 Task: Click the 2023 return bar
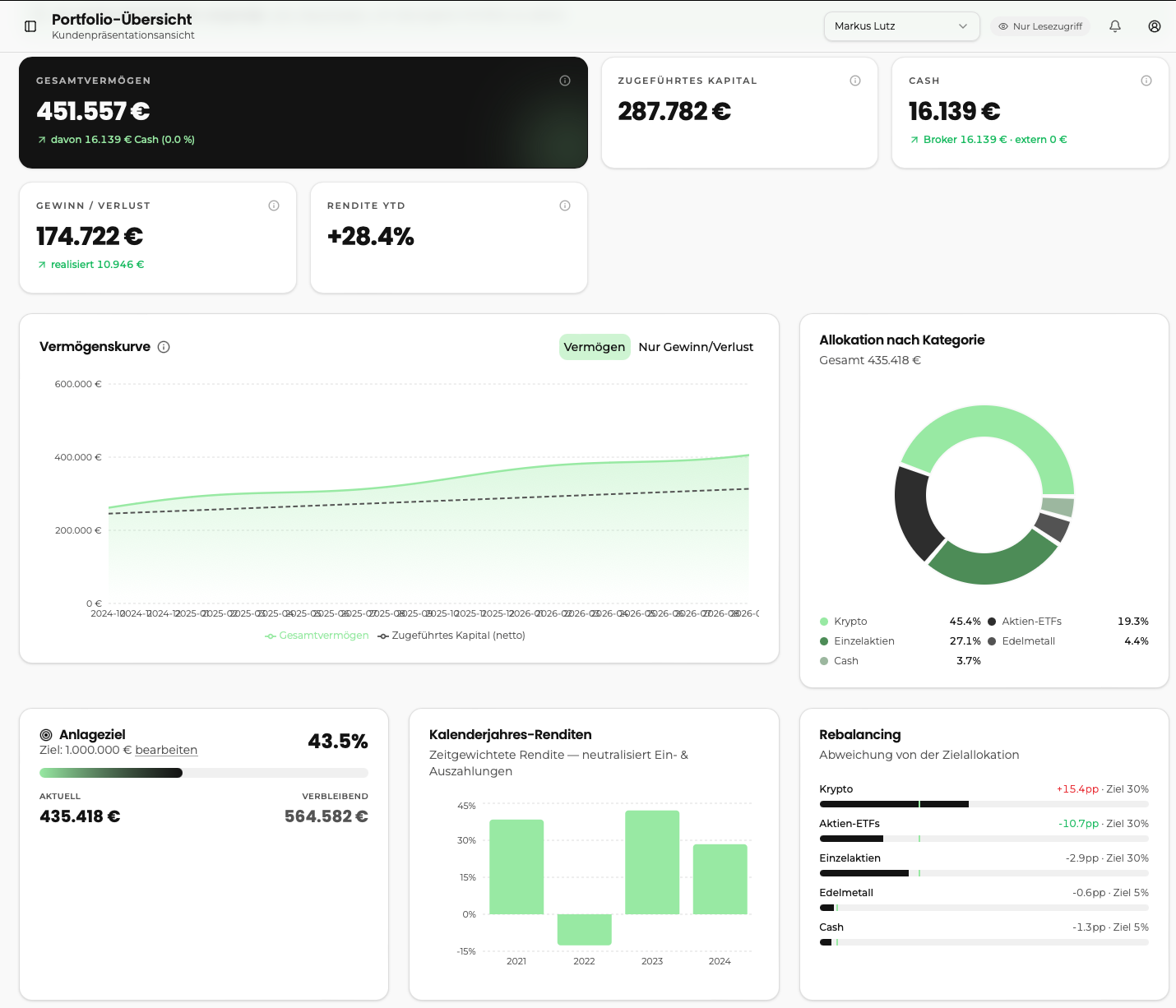(x=652, y=862)
